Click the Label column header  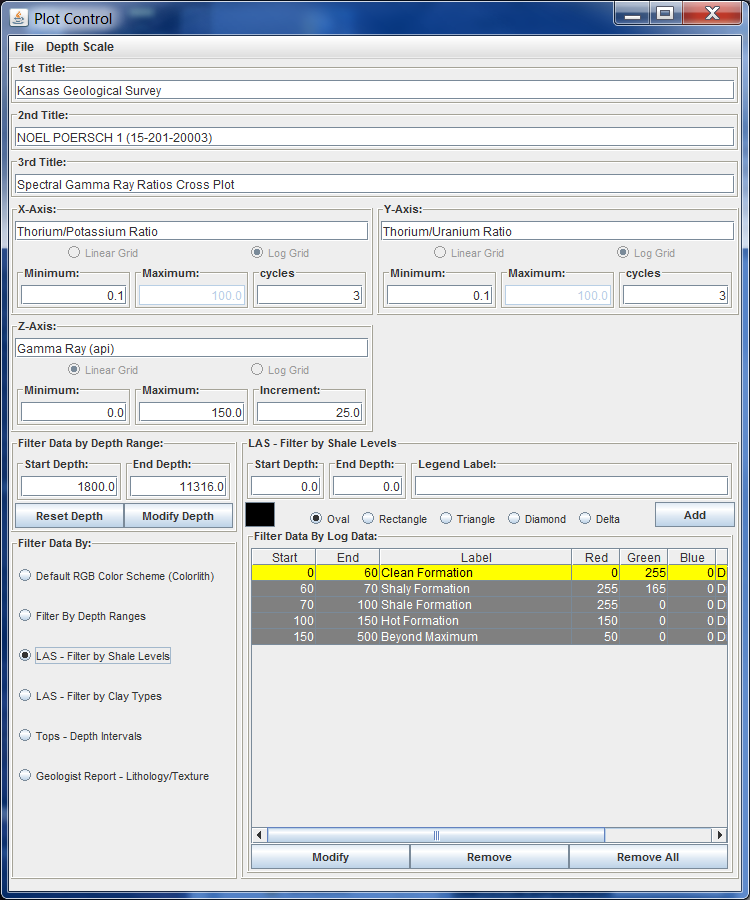tap(476, 557)
